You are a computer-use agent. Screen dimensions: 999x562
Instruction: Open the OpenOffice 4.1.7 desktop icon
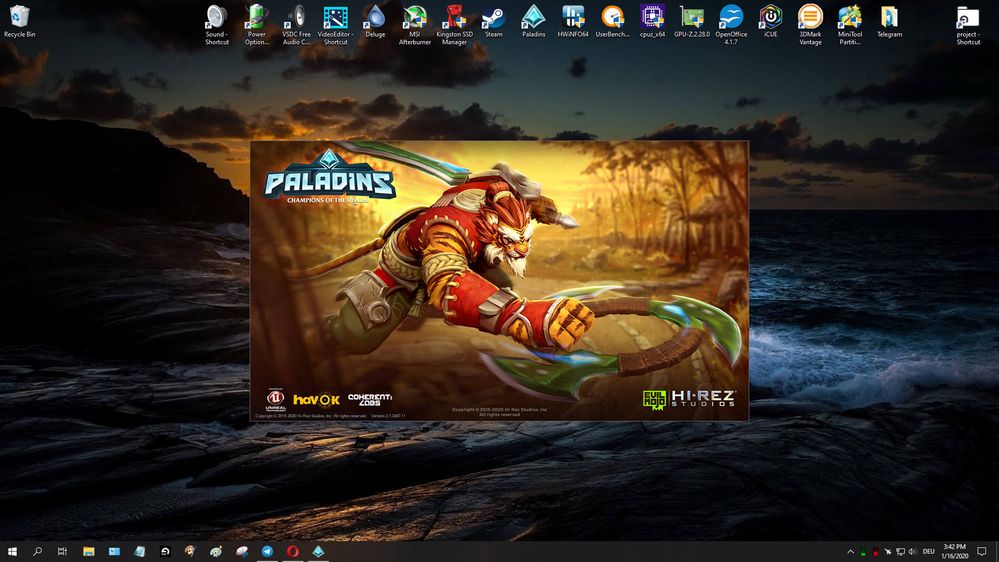pyautogui.click(x=731, y=24)
